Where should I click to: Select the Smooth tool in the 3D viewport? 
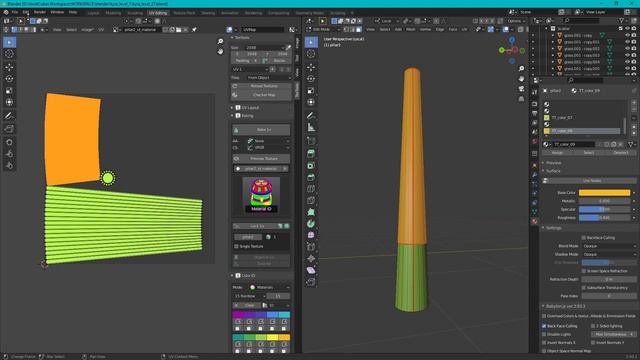(x=311, y=236)
